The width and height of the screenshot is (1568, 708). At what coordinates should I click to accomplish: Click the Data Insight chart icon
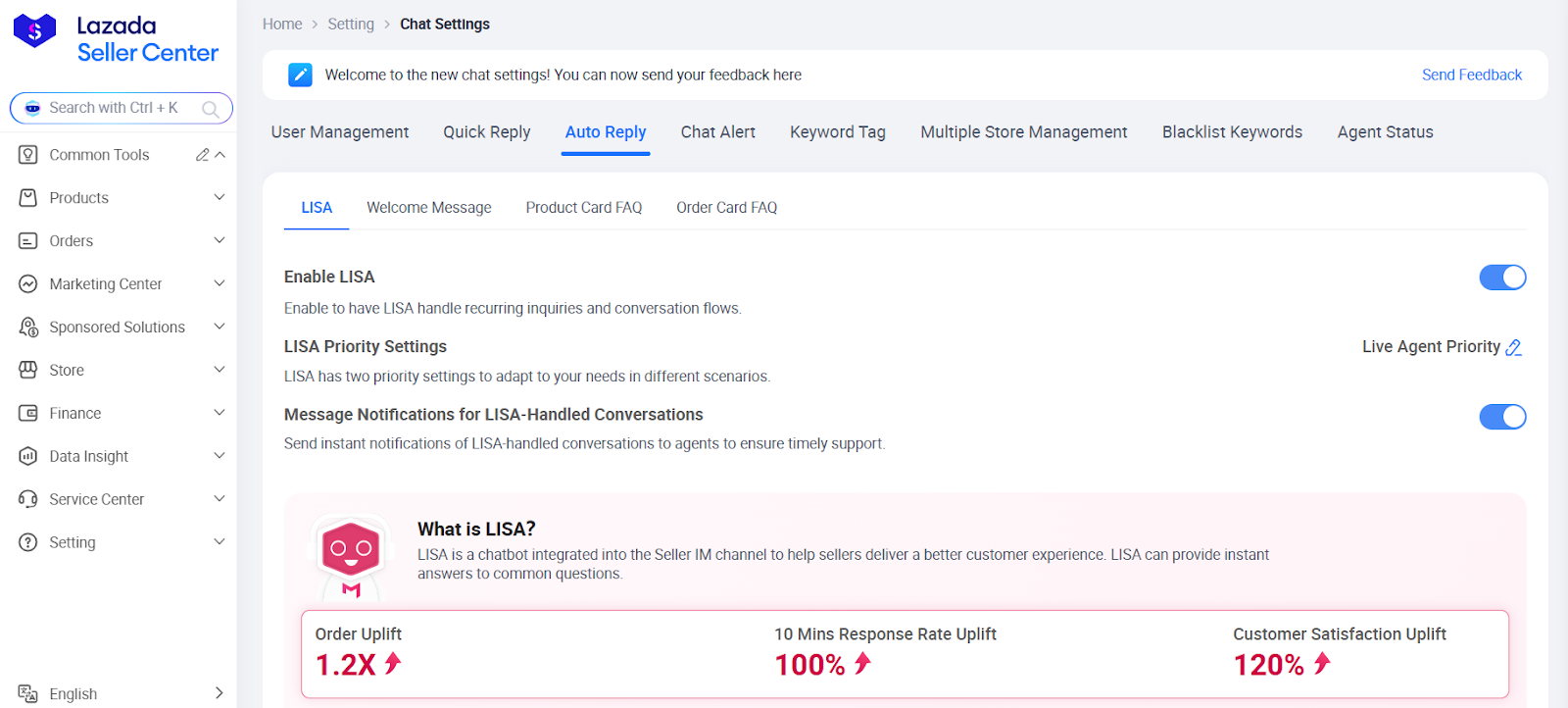pyautogui.click(x=28, y=457)
